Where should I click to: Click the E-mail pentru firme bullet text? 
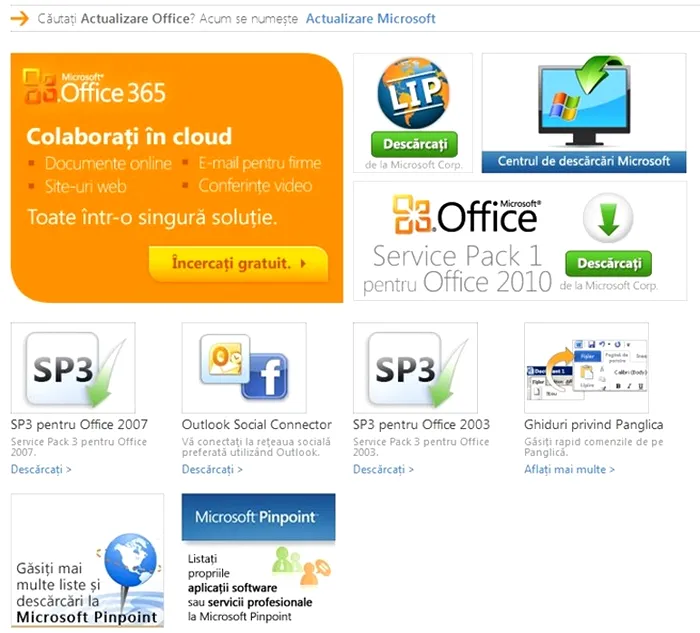(260, 163)
